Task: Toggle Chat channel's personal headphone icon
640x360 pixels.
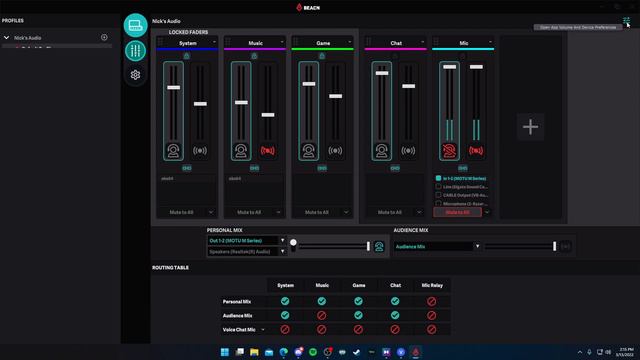Action: pos(382,151)
